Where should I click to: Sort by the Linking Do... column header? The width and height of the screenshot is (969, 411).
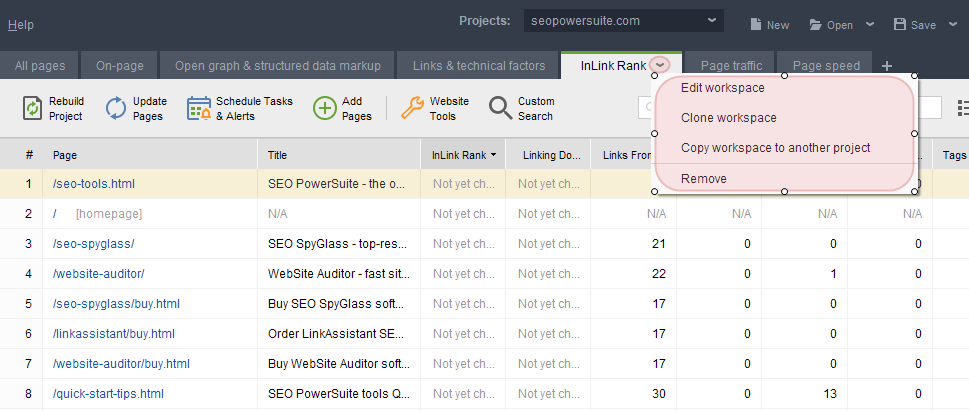(548, 155)
